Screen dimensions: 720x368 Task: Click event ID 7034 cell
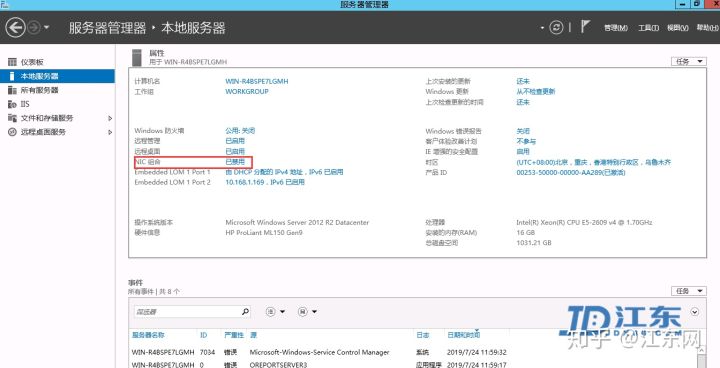tap(207, 352)
